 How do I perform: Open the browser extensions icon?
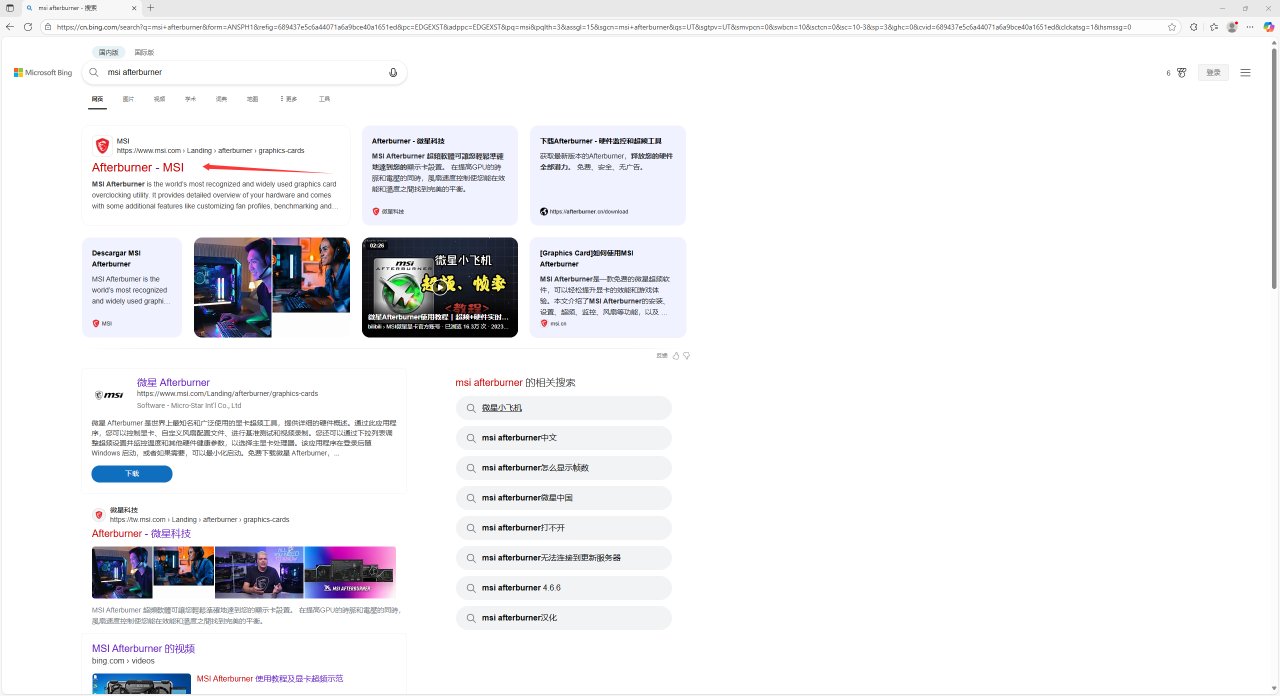pyautogui.click(x=1194, y=27)
